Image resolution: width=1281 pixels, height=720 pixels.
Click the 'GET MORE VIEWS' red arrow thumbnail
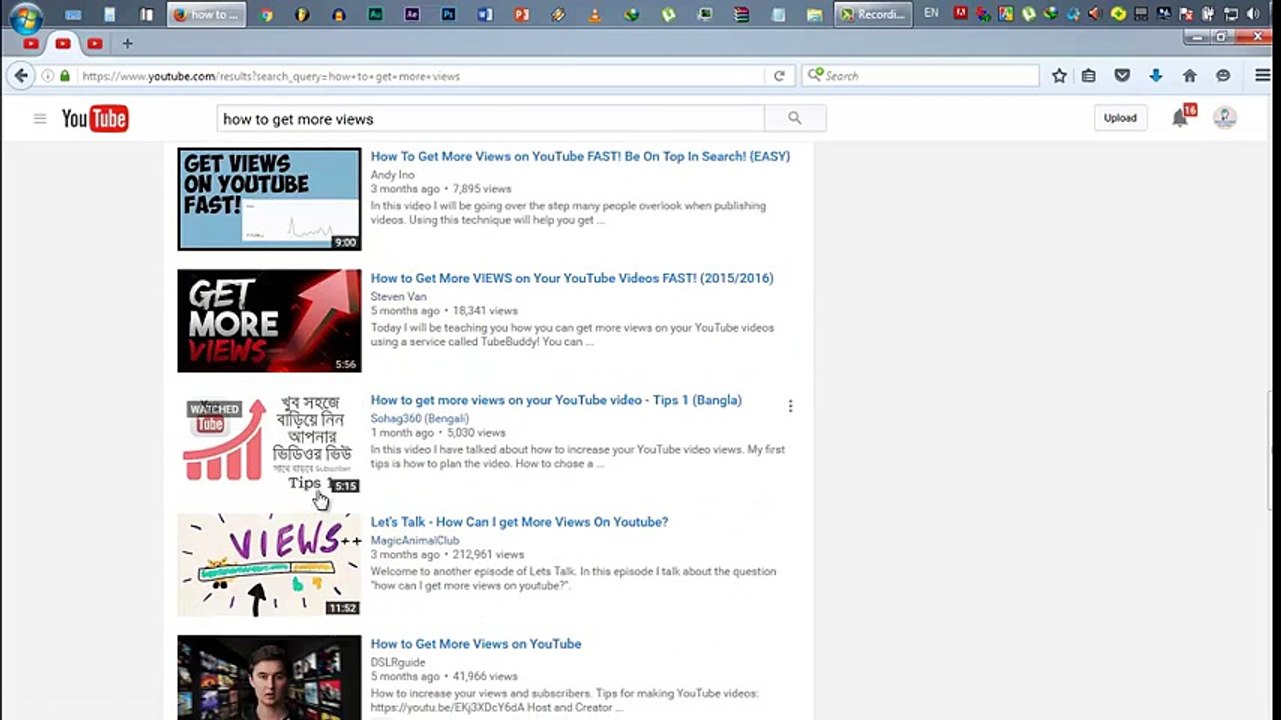[269, 321]
